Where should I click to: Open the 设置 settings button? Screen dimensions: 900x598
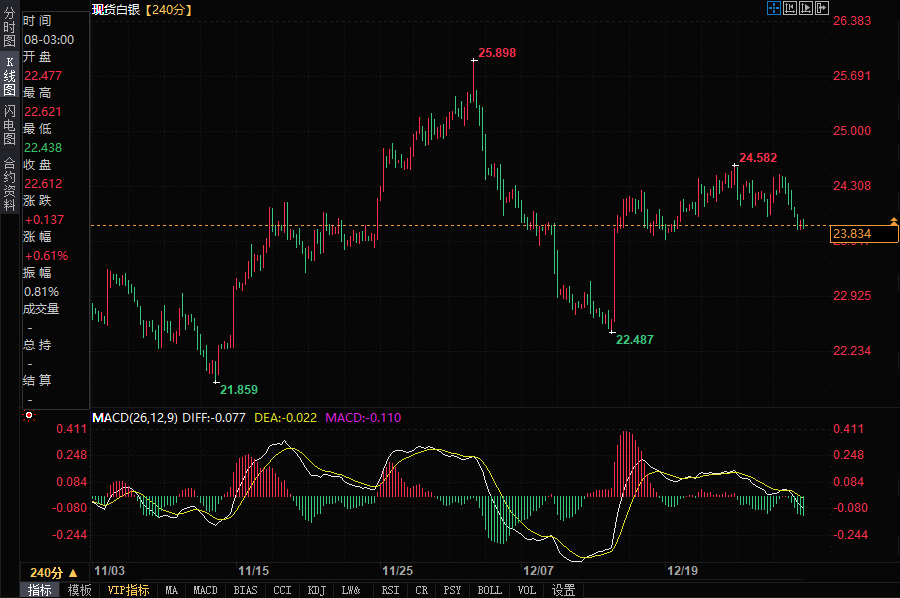click(564, 590)
